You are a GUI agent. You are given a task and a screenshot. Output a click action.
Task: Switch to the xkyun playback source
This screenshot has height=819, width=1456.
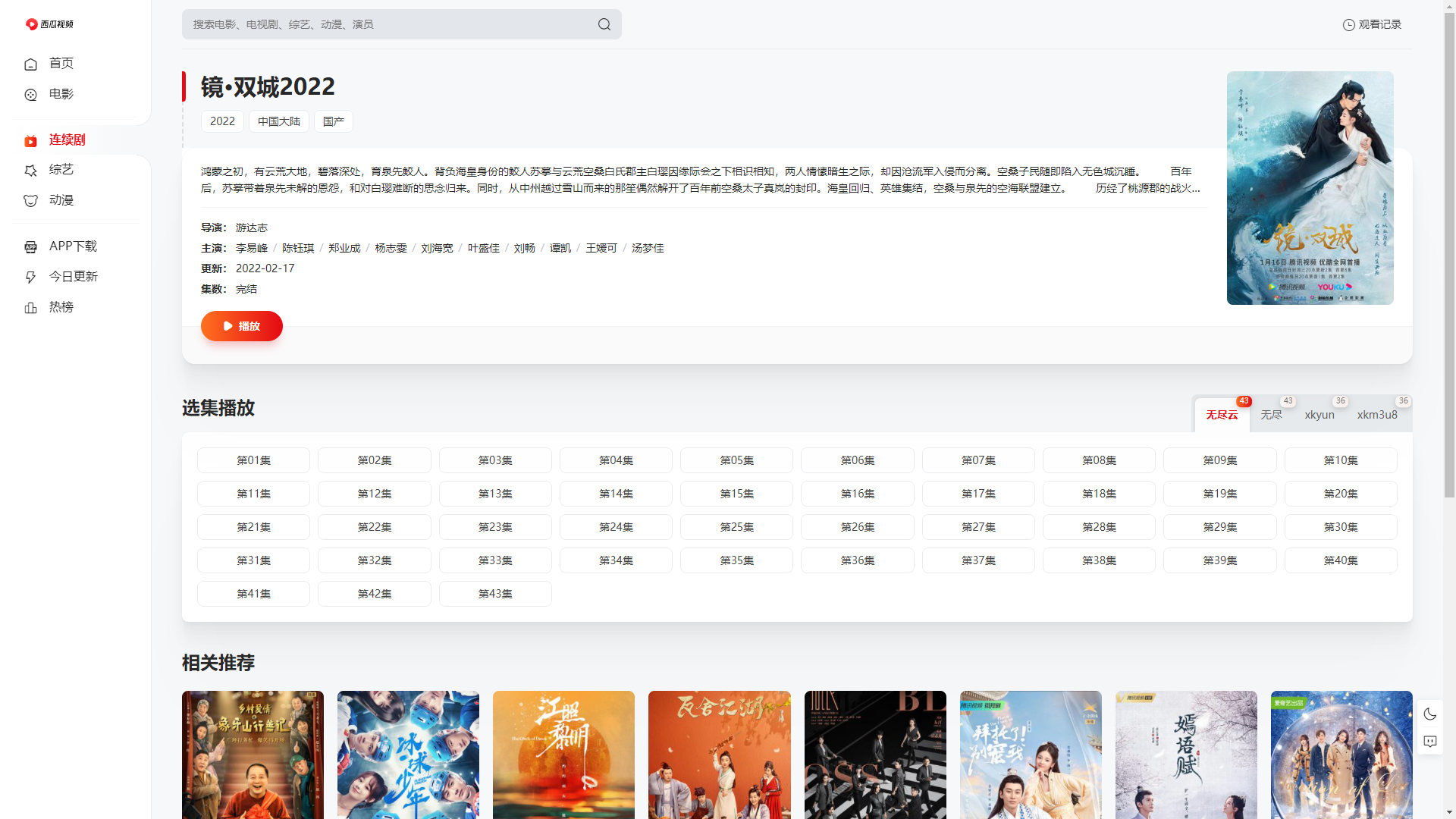tap(1319, 415)
